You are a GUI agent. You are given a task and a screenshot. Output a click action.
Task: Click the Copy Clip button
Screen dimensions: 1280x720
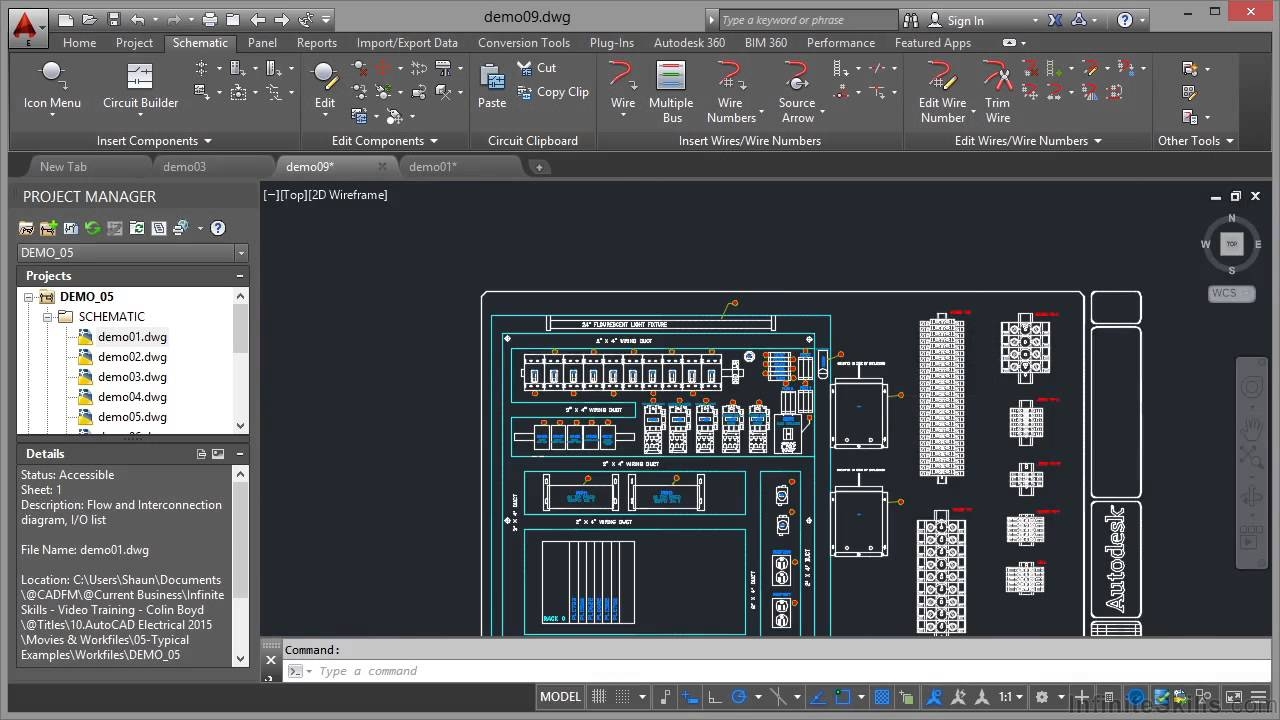554,91
